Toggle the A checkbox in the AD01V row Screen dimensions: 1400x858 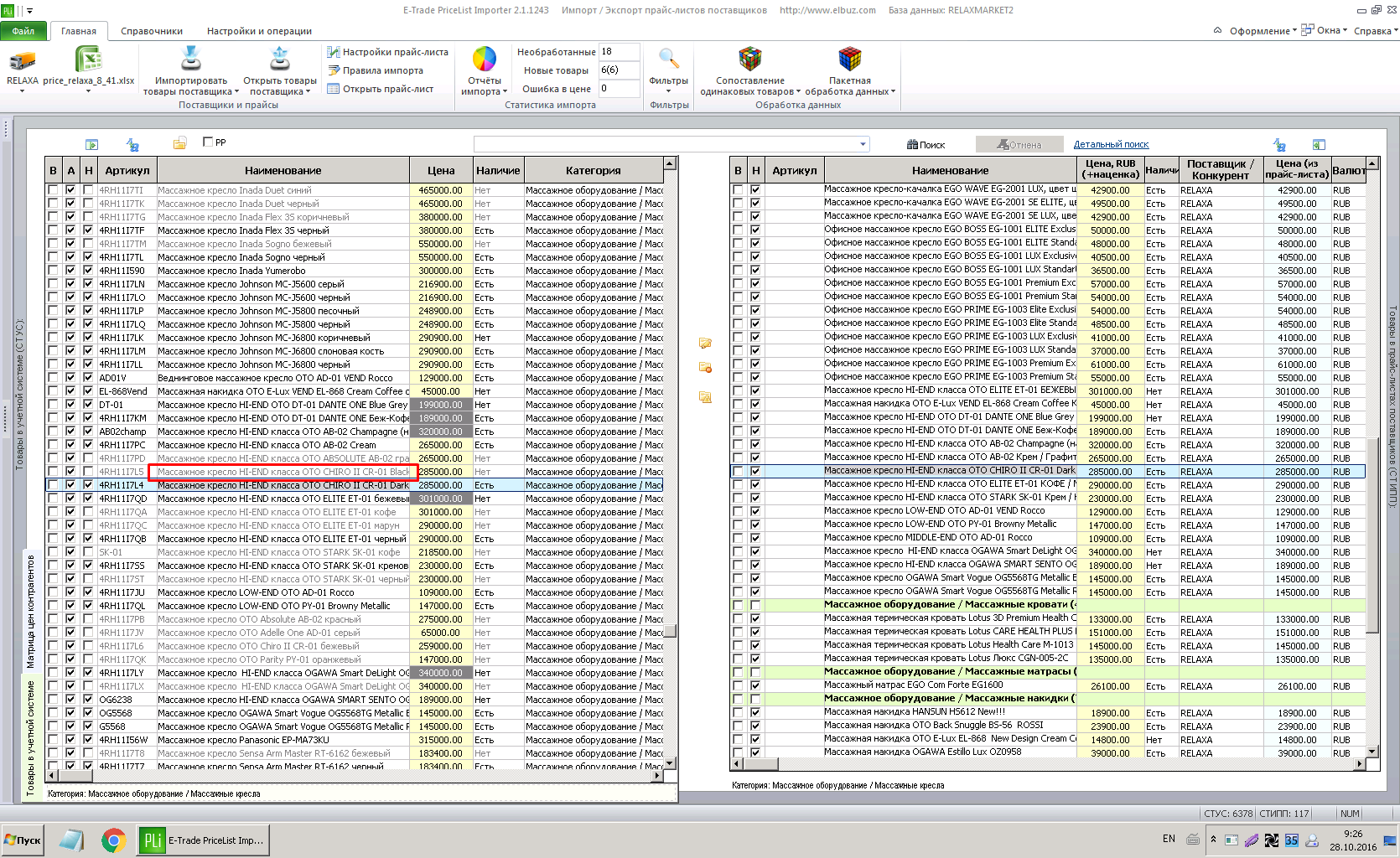70,378
